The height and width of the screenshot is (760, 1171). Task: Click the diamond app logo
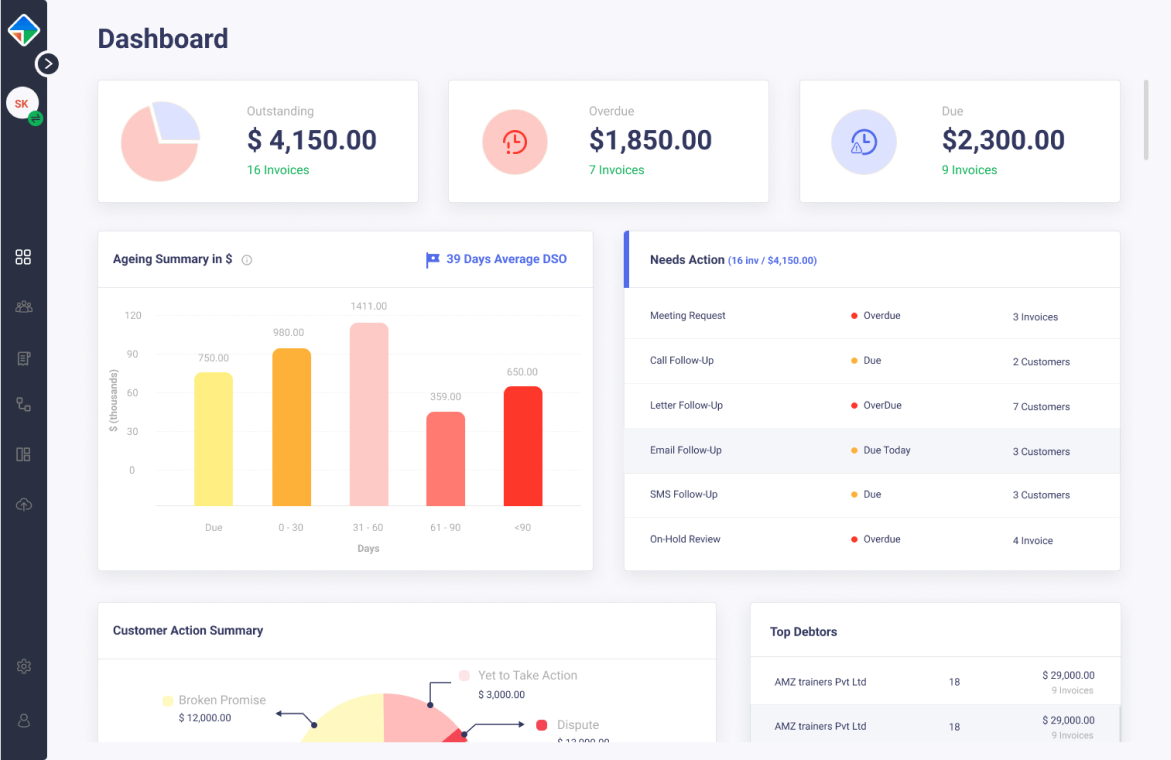[x=23, y=29]
